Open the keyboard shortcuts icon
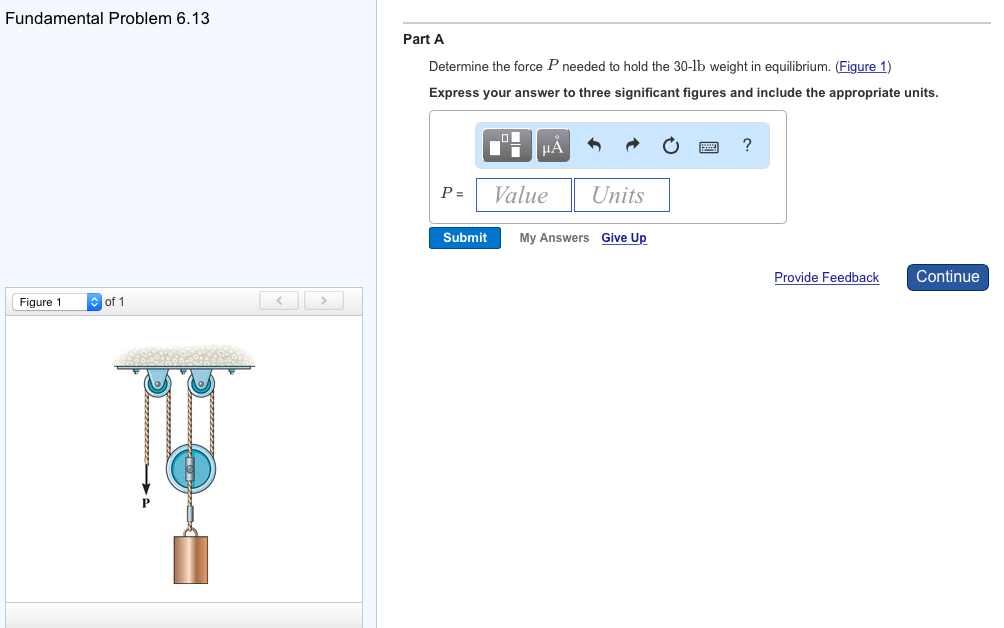This screenshot has width=1004, height=628. click(709, 145)
